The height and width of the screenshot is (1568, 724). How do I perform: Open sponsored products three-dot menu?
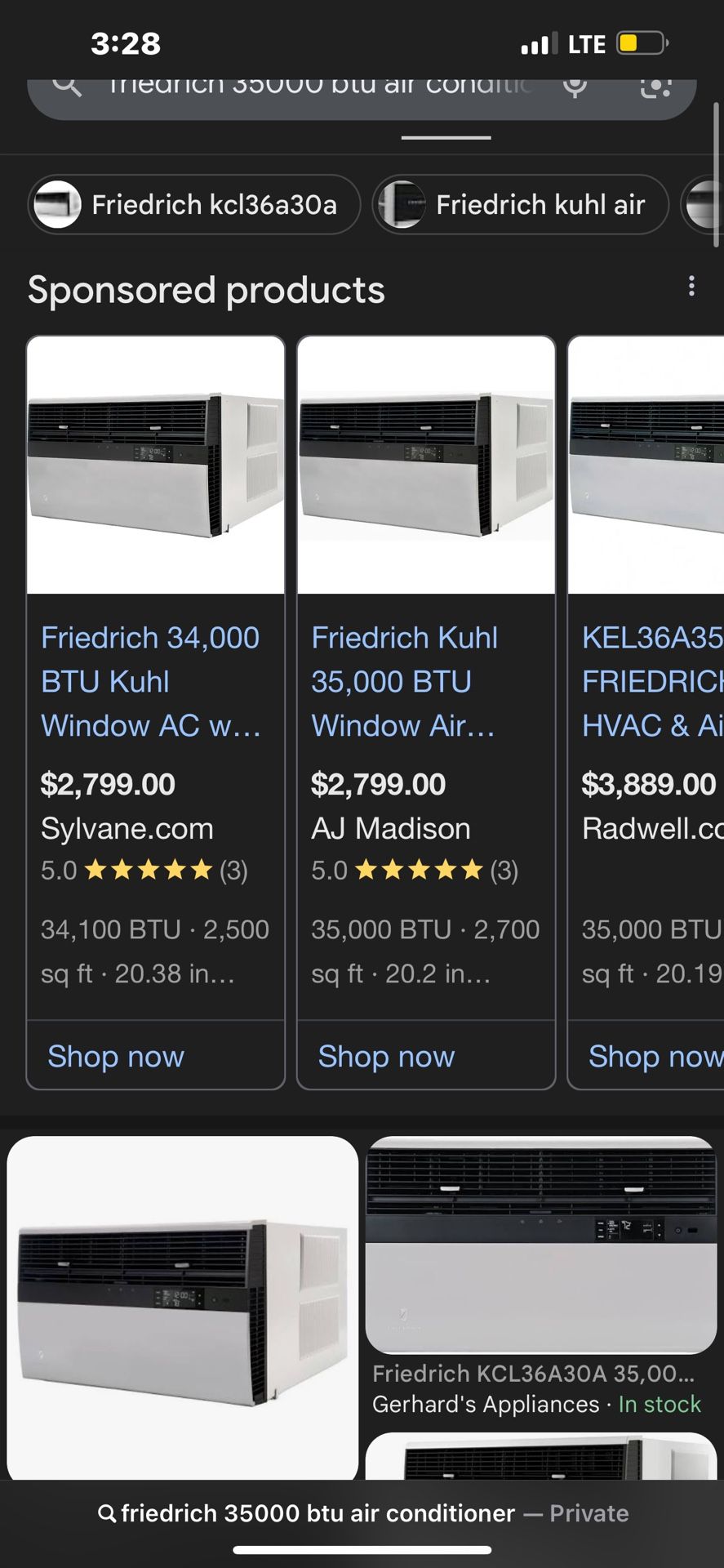pyautogui.click(x=691, y=286)
